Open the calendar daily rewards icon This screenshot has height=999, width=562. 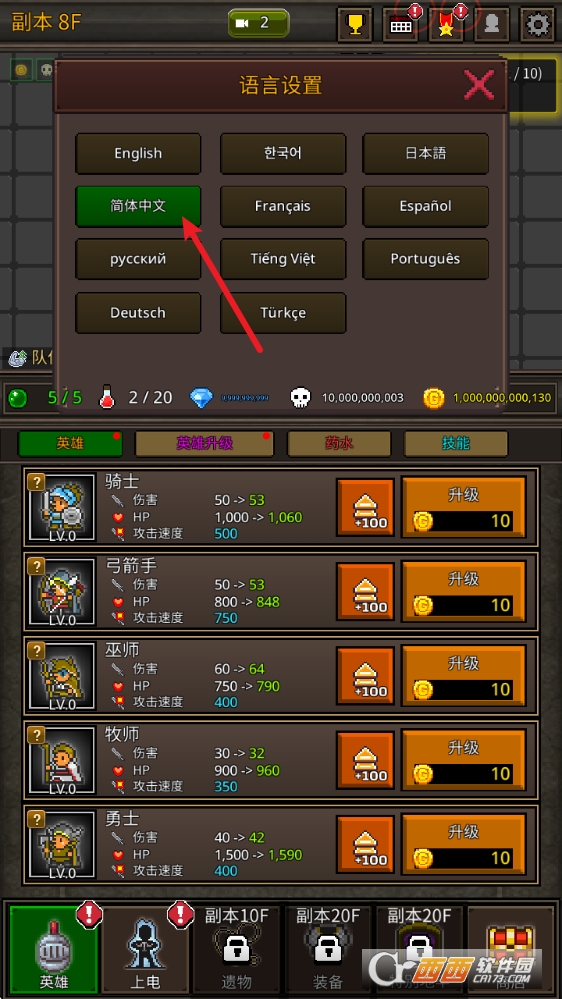tap(401, 25)
